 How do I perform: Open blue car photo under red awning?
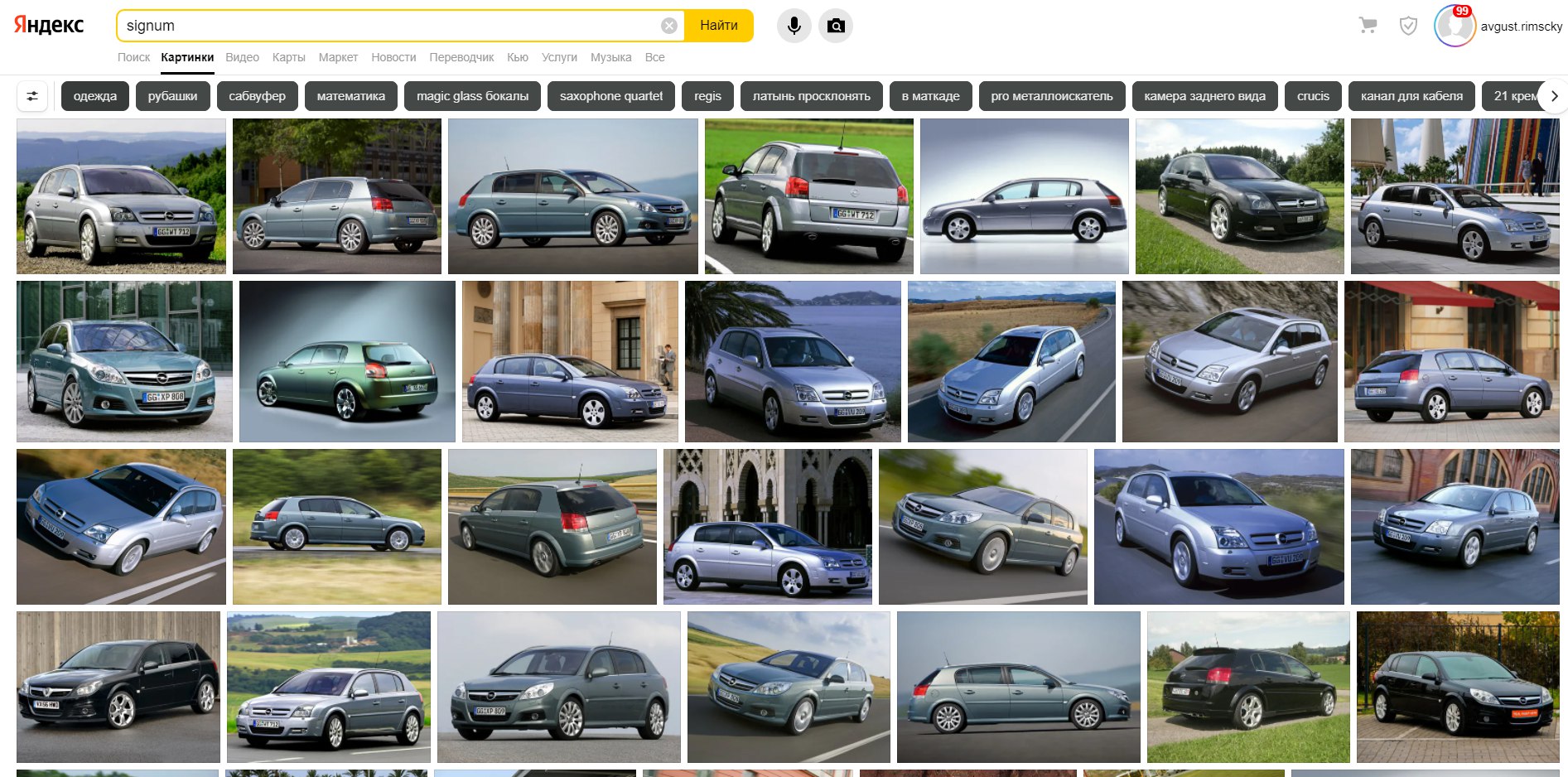click(x=1452, y=361)
